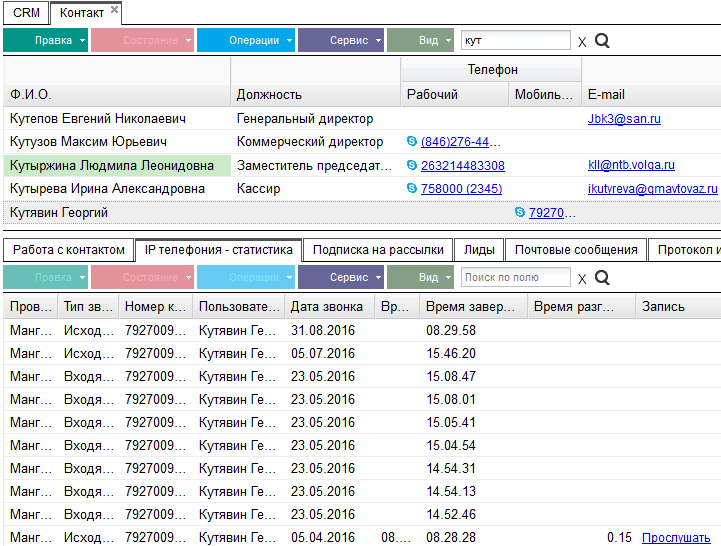Click Skype icon beside 79270 mobile number
The image size is (721, 546).
(x=520, y=212)
